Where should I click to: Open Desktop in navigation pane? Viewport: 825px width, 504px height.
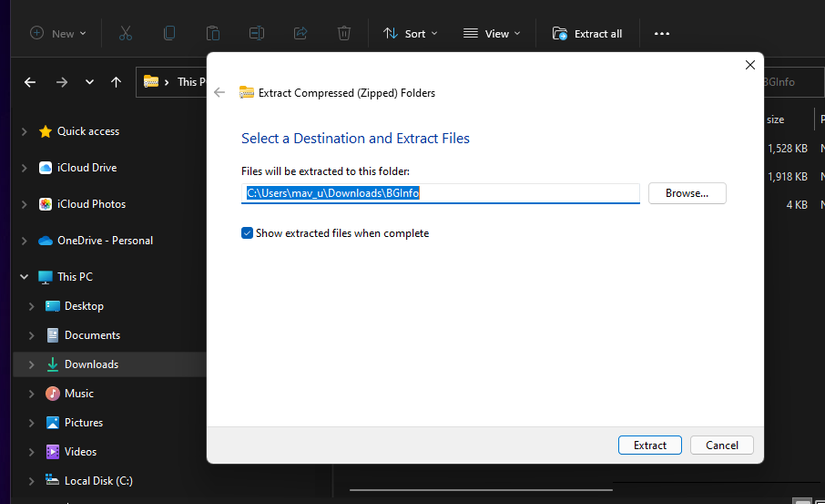pos(84,306)
